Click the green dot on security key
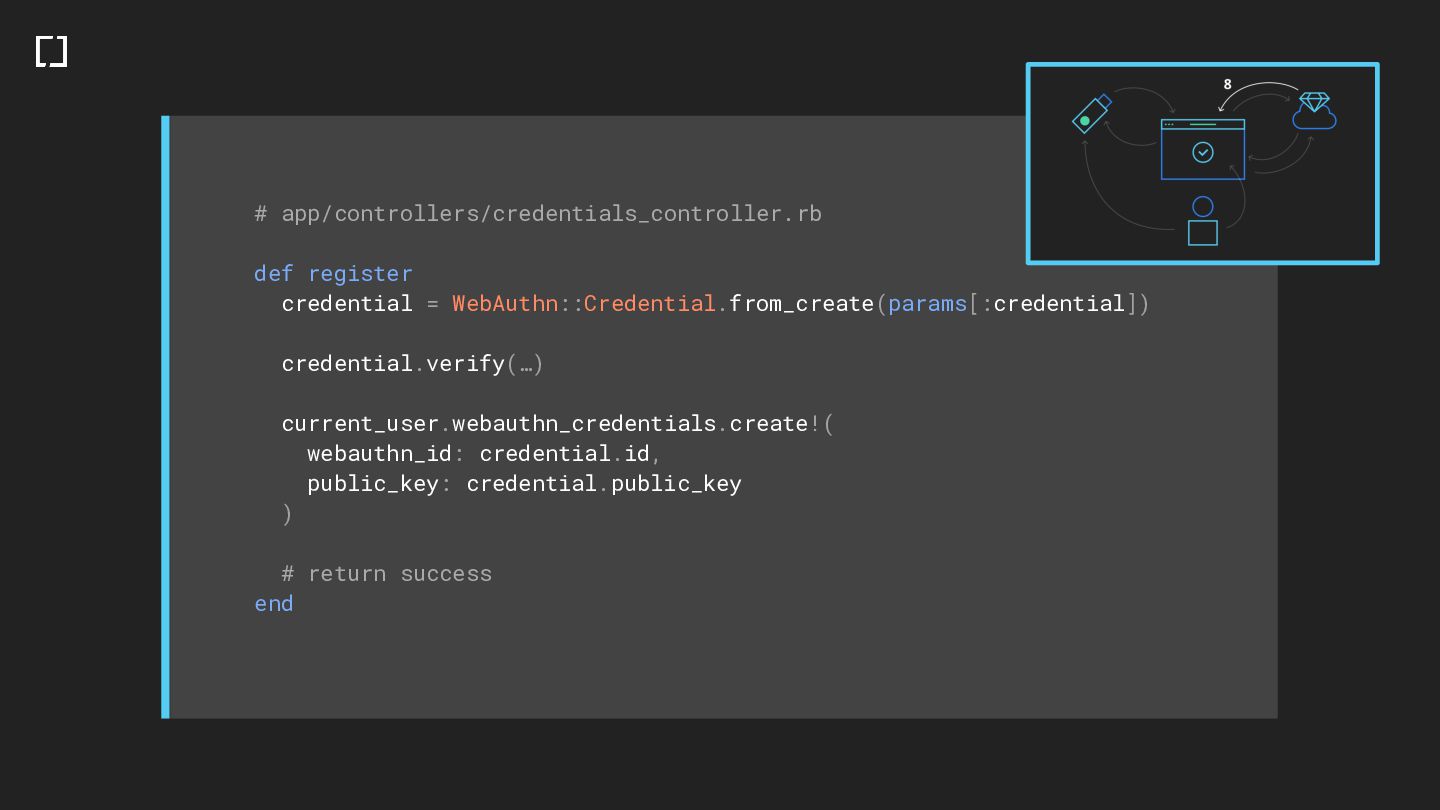This screenshot has height=810, width=1440. point(1084,121)
